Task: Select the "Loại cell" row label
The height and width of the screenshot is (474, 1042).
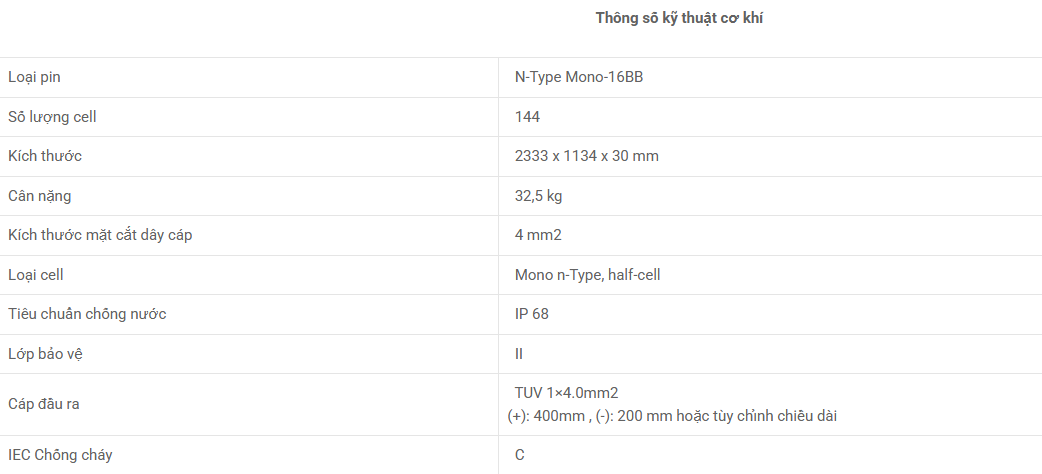Action: pos(36,275)
